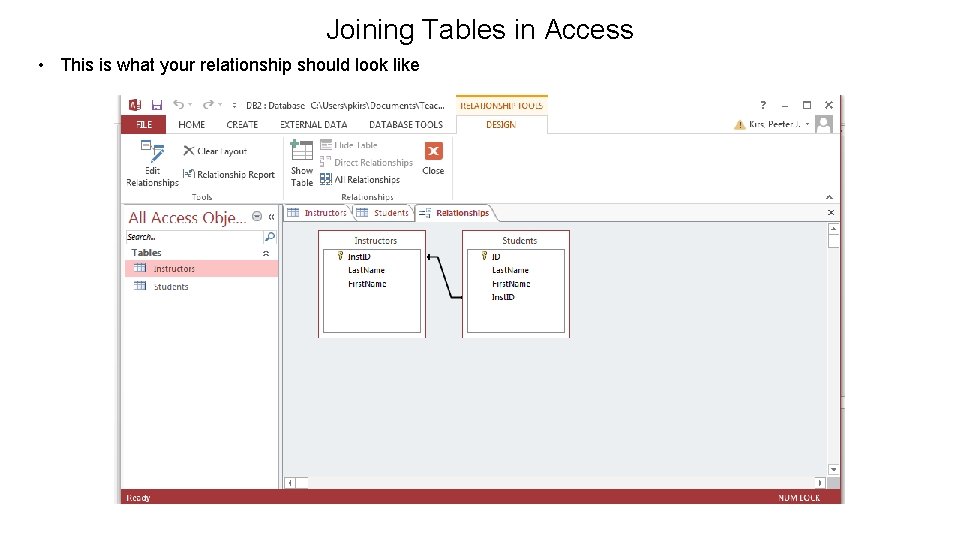Screen dimensions: 960x540
Task: Select the Students table in navigation pane
Action: pyautogui.click(x=201, y=287)
